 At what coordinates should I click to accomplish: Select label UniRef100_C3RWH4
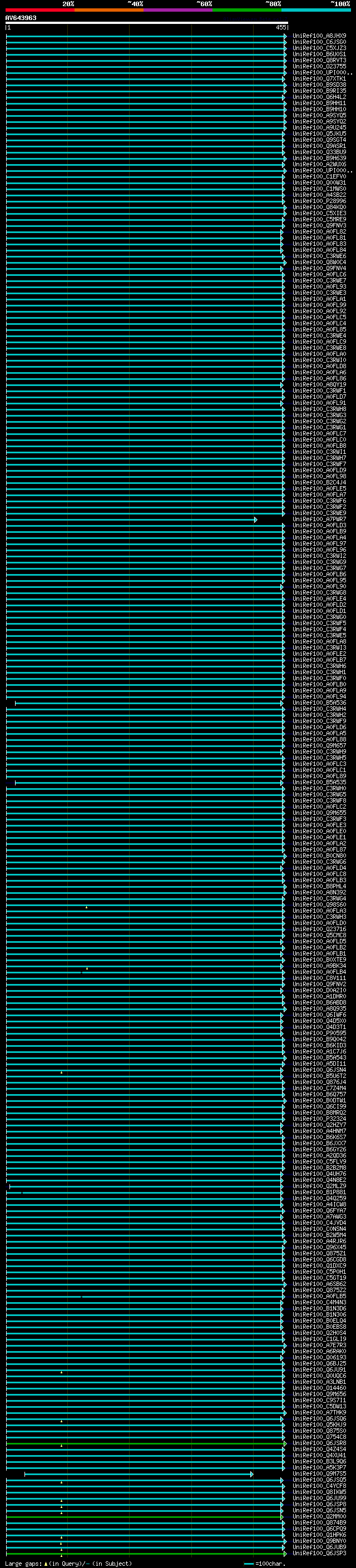[319, 709]
